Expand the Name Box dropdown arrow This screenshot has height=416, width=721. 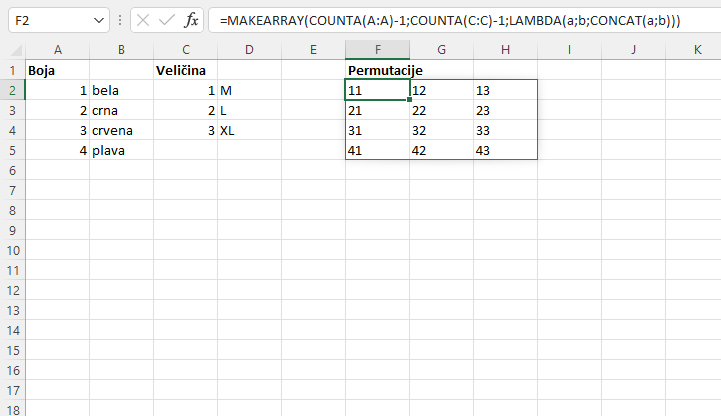click(99, 20)
